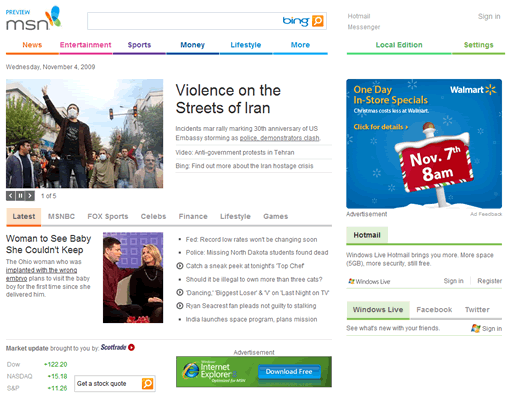
Task: Open the Lifestyle navigation tab
Action: pyautogui.click(x=246, y=45)
